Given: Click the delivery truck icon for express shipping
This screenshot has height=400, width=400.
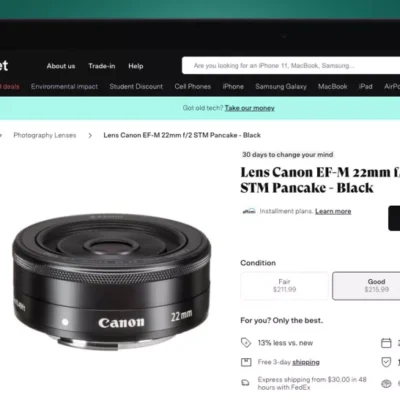Looking at the screenshot, I should [x=245, y=383].
